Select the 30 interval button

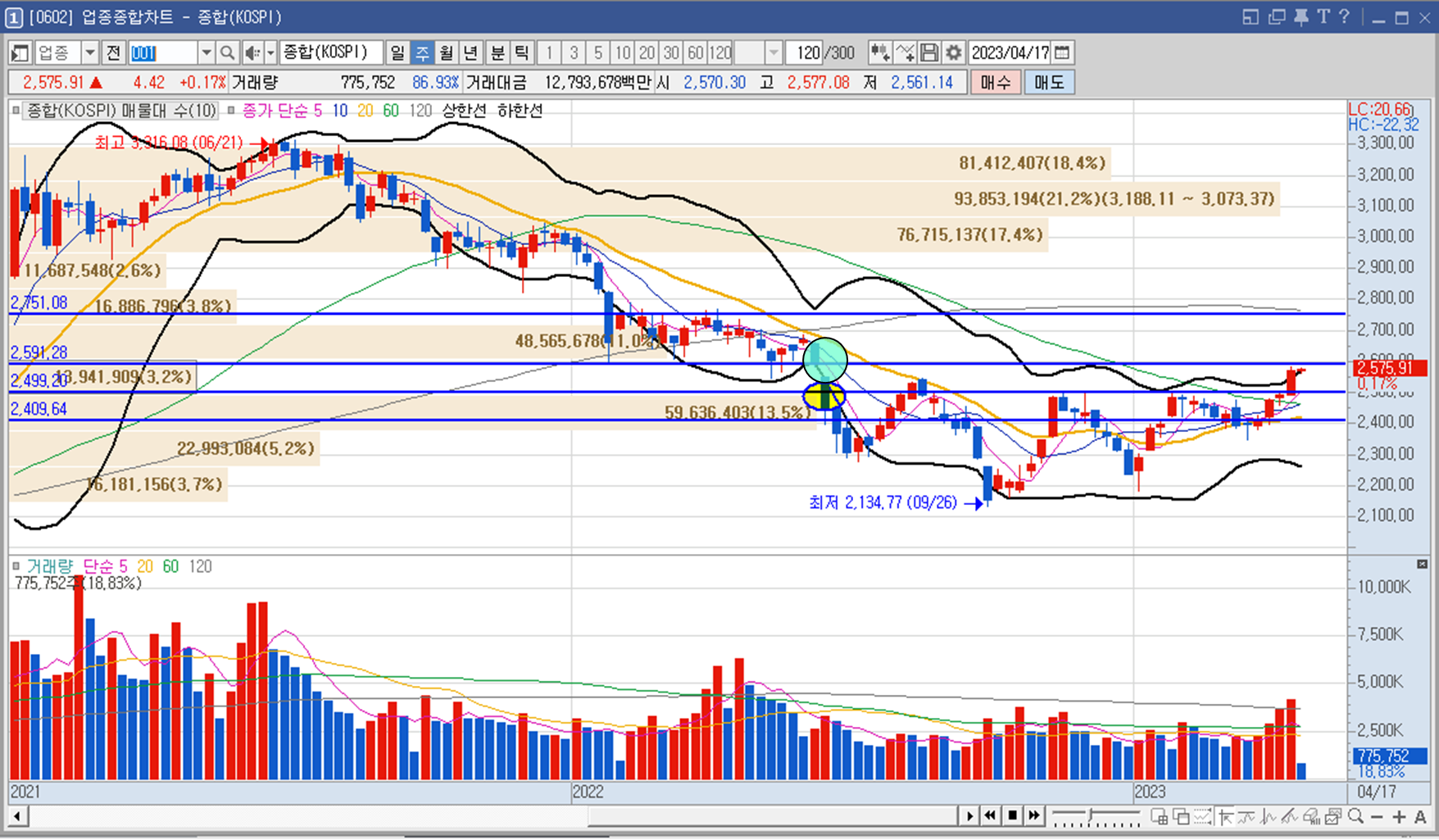coord(671,53)
